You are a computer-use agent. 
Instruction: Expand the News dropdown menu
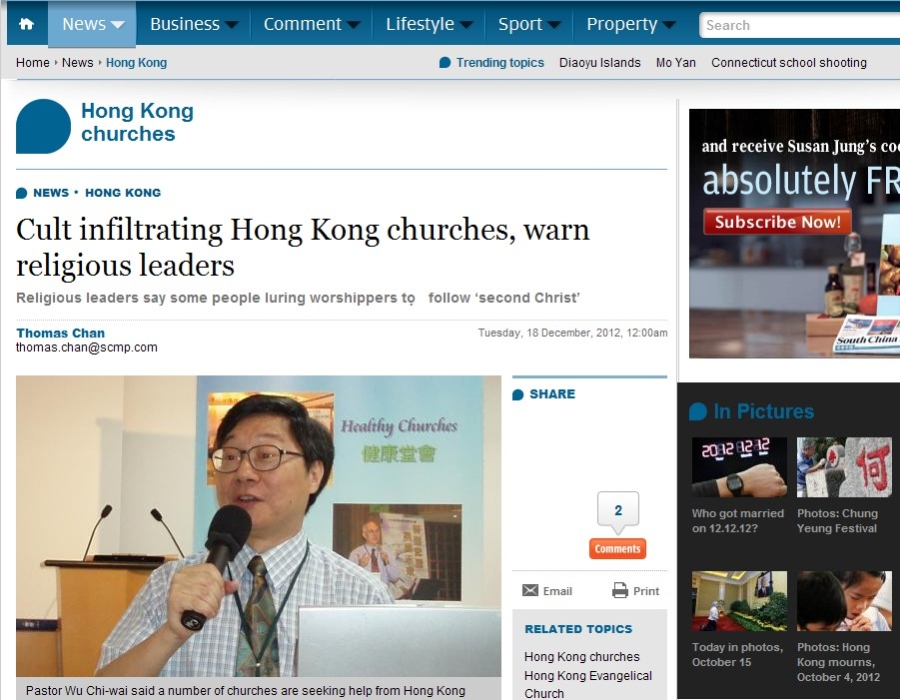point(92,24)
